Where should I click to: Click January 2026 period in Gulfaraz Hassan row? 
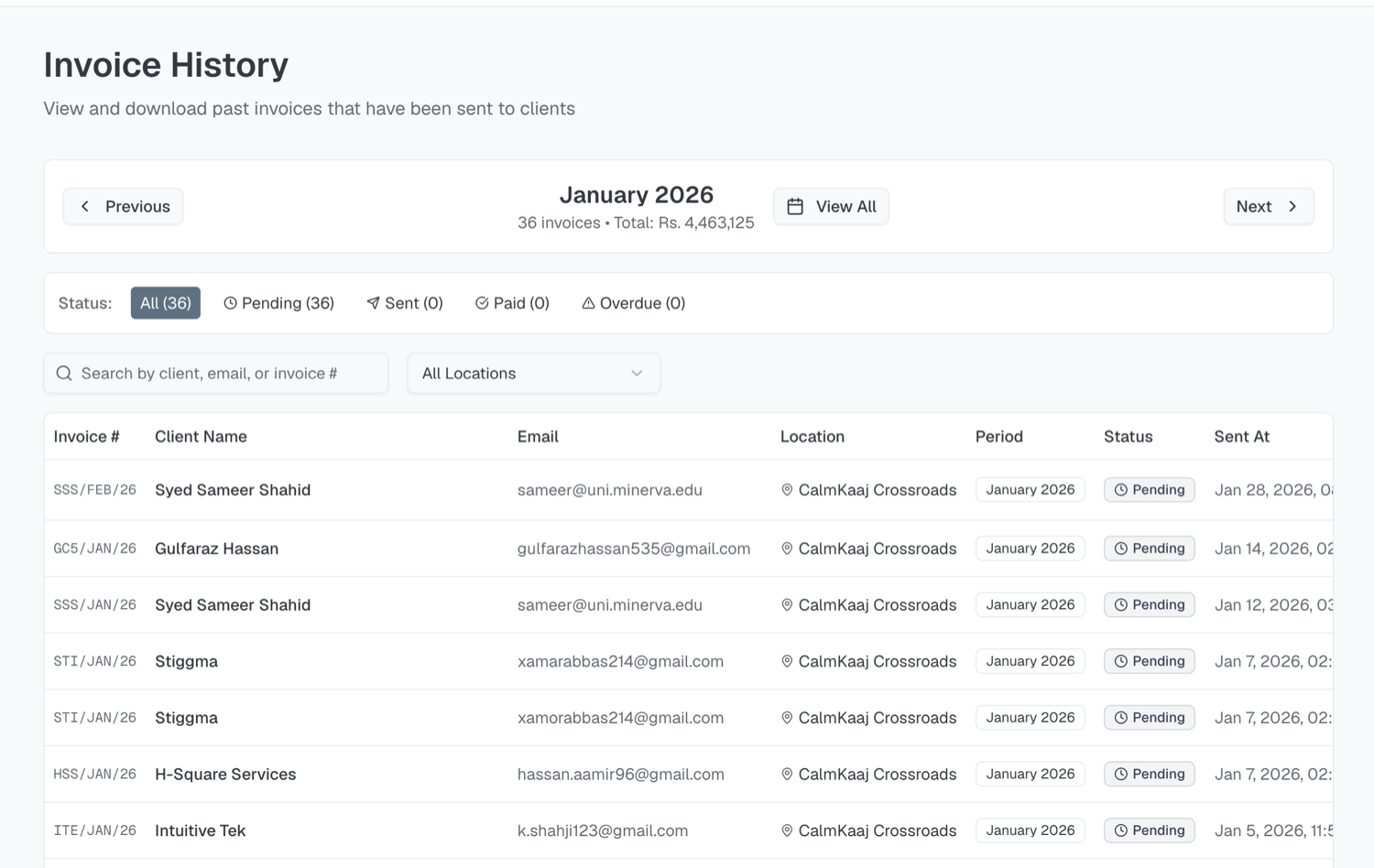coord(1030,548)
